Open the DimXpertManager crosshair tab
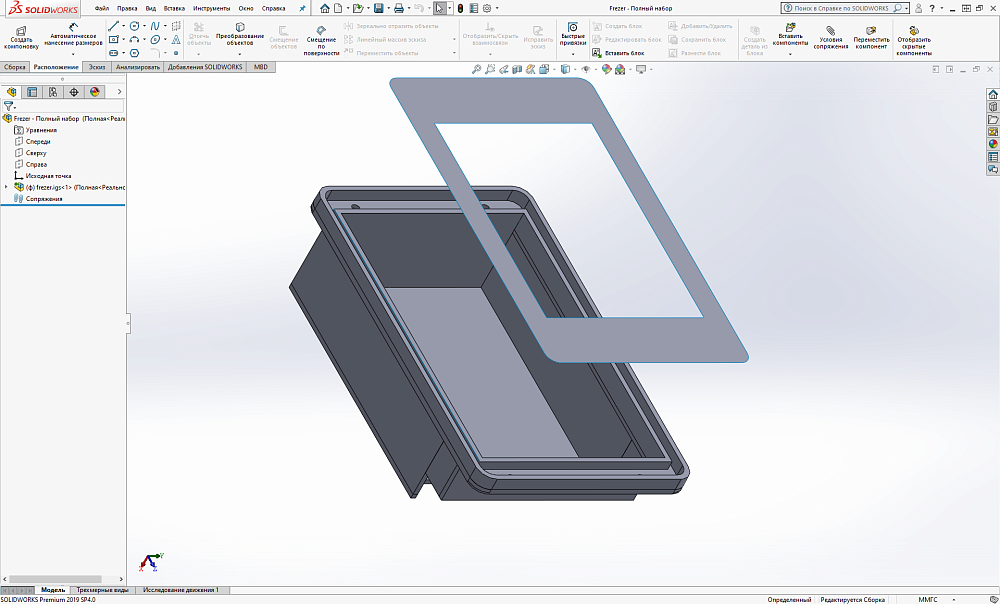 (74, 92)
